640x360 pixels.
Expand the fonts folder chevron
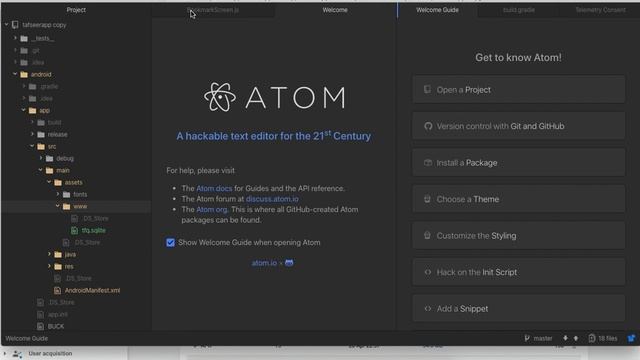(58, 194)
